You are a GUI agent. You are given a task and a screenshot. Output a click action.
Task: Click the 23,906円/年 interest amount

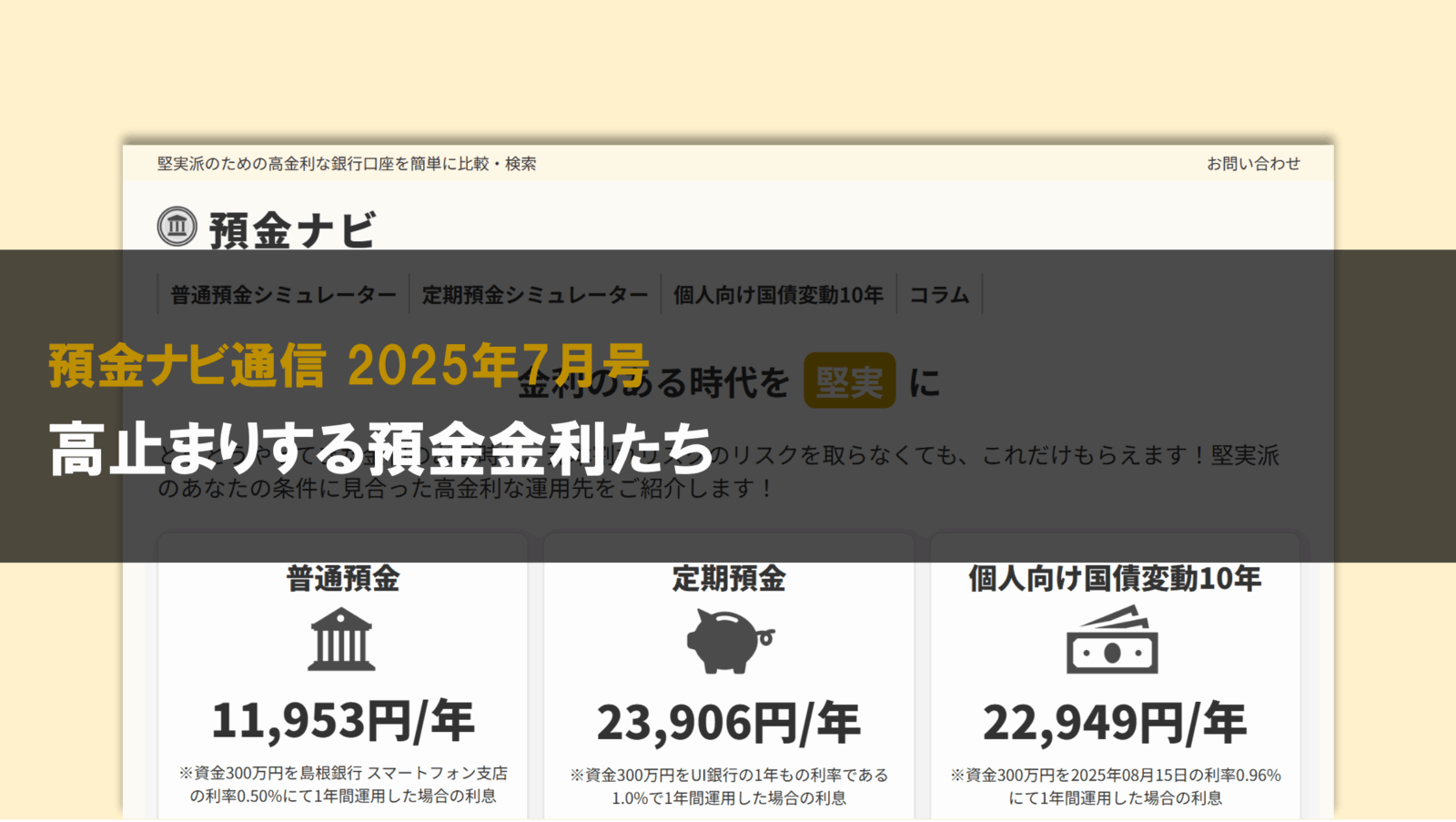click(729, 724)
